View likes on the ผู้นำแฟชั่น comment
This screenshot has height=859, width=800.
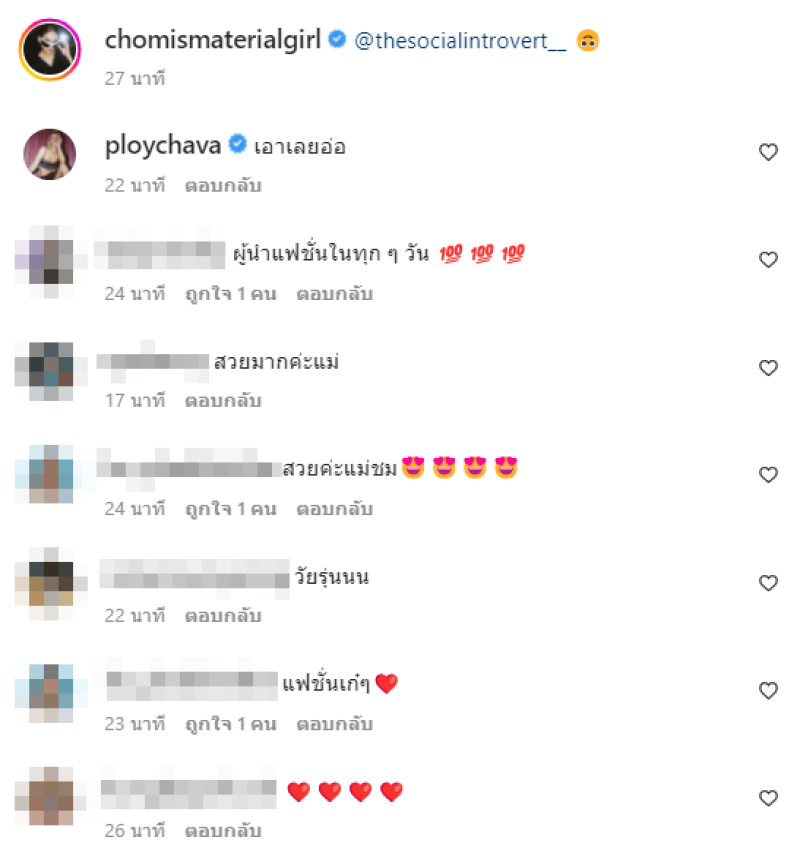pyautogui.click(x=231, y=294)
